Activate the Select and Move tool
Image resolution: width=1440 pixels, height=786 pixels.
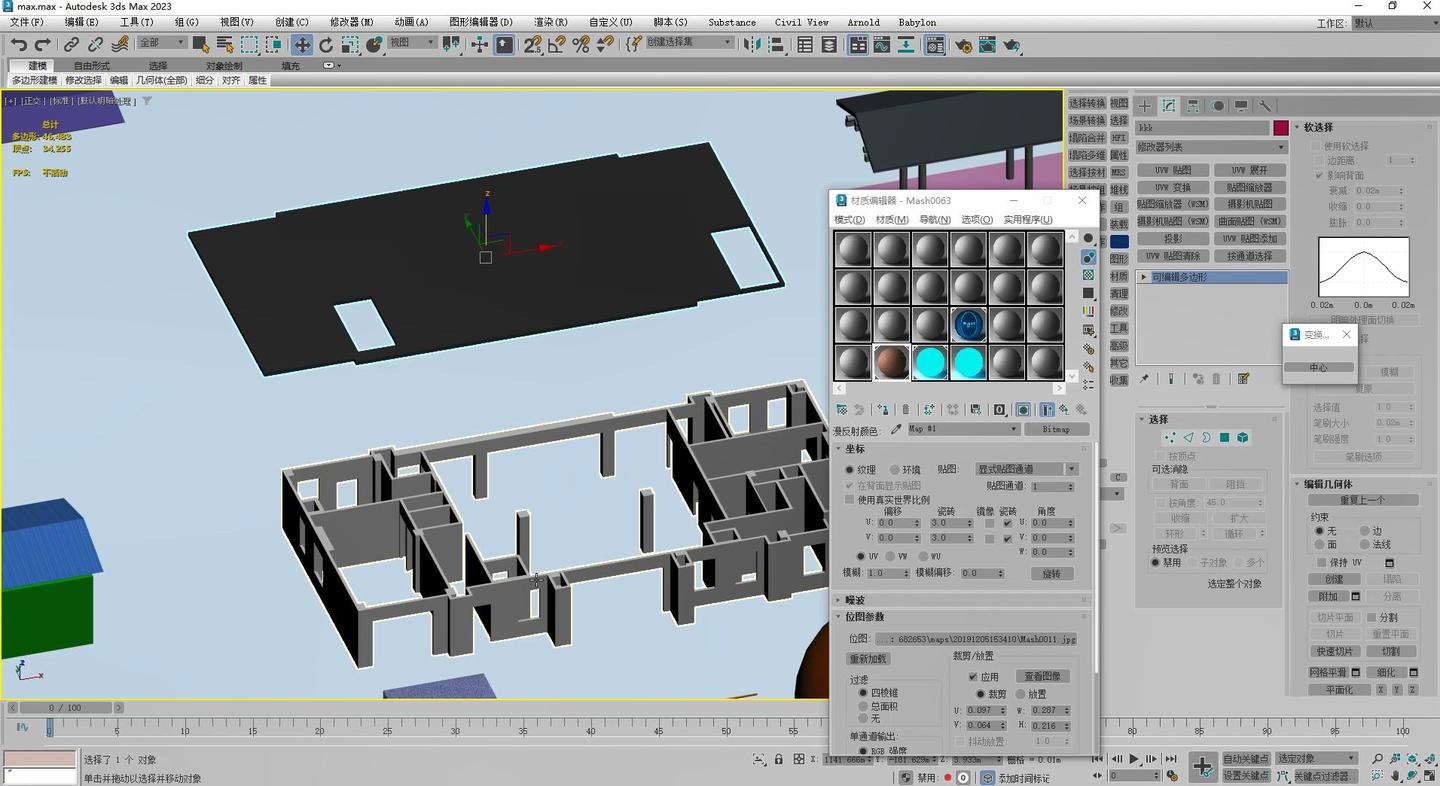[x=302, y=44]
